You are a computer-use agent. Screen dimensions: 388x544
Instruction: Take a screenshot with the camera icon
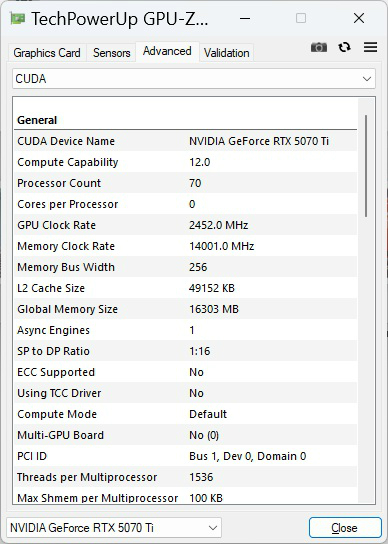[319, 47]
